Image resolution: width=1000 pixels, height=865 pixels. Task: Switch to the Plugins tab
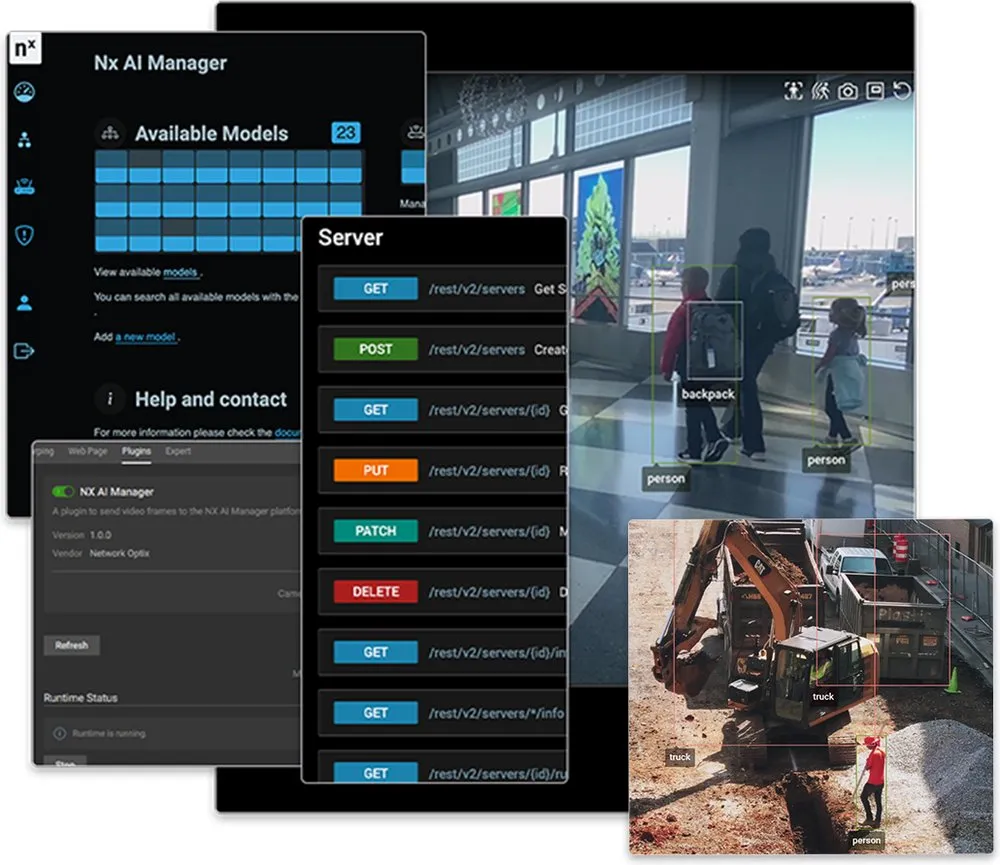pyautogui.click(x=136, y=451)
